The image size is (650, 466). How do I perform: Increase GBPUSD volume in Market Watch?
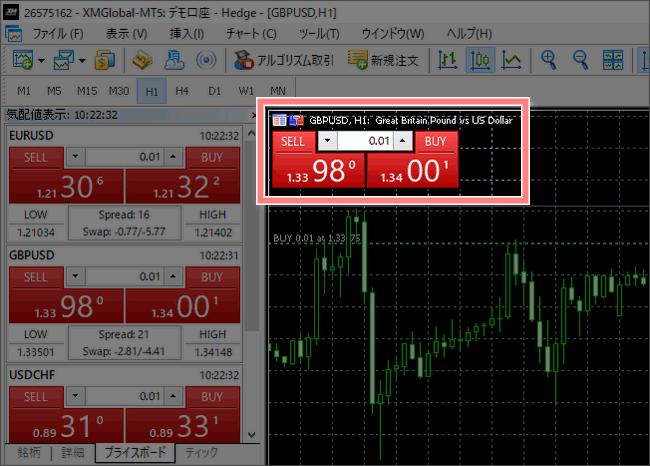click(x=173, y=276)
